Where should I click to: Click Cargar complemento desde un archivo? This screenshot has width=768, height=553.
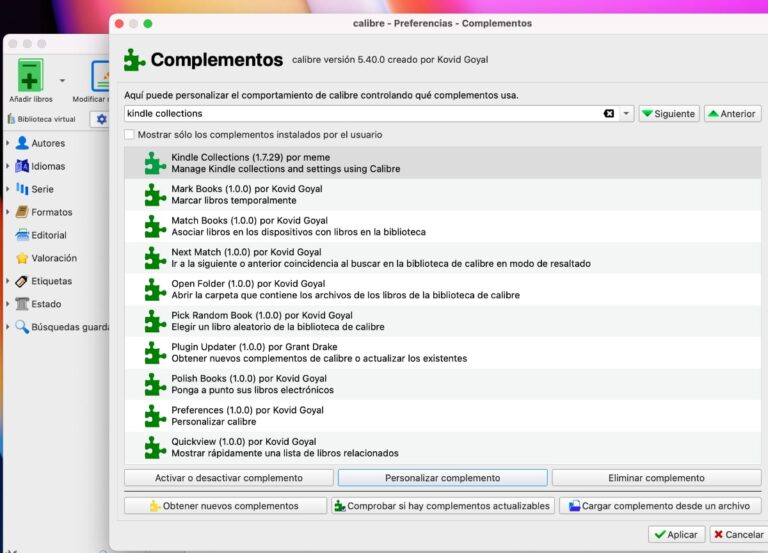pyautogui.click(x=660, y=506)
